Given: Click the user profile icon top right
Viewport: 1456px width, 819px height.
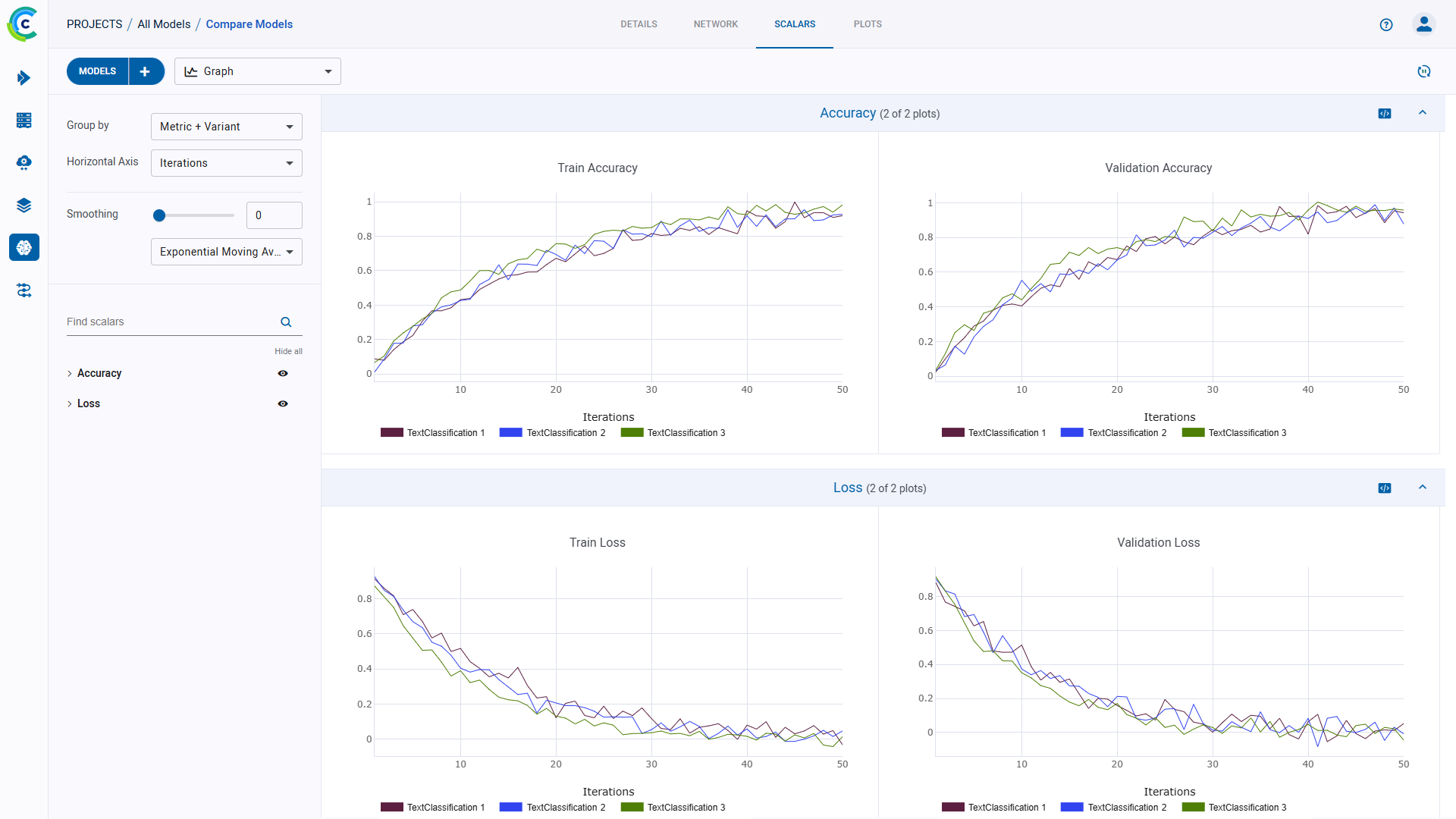Looking at the screenshot, I should pos(1425,24).
